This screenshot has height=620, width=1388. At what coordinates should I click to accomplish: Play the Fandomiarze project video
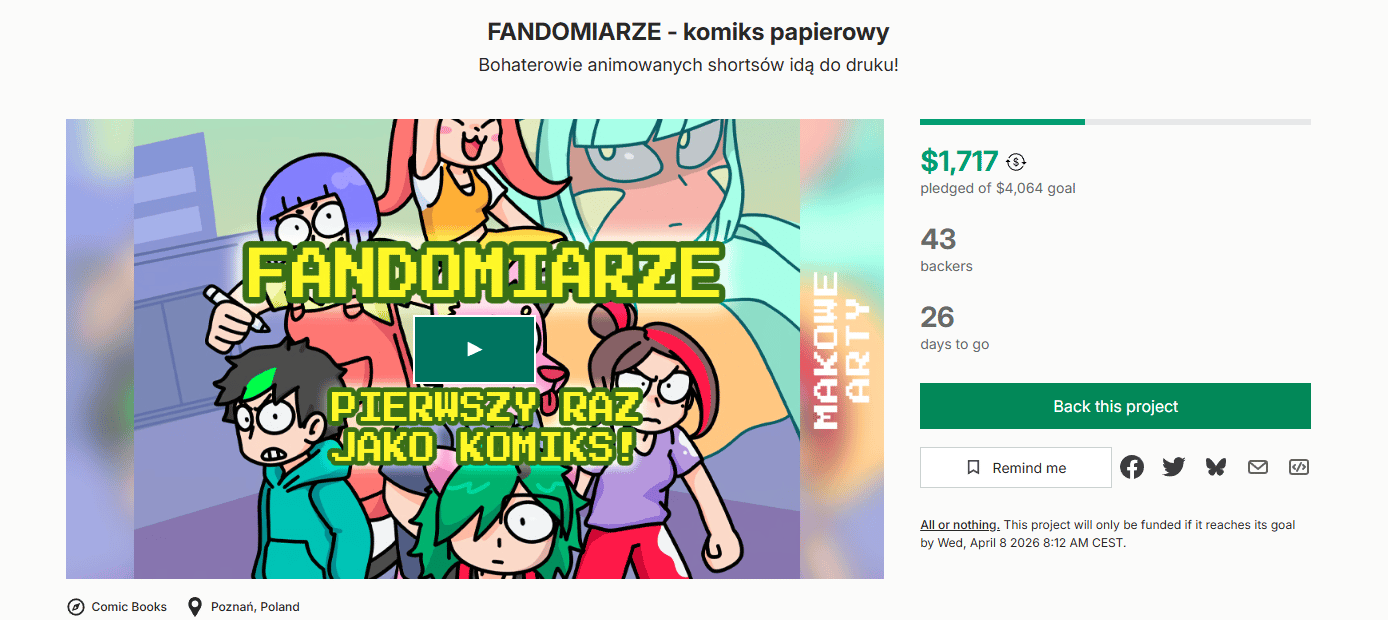(474, 349)
